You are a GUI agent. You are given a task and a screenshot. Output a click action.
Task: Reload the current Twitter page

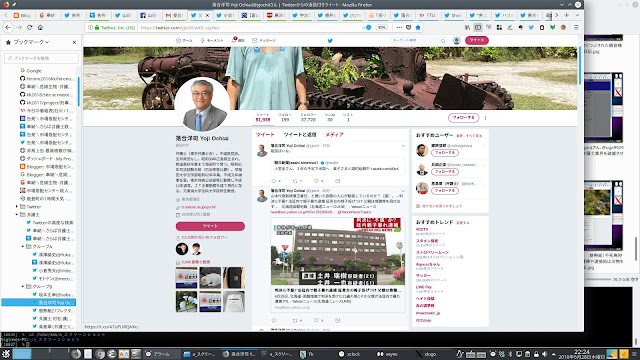[29, 27]
